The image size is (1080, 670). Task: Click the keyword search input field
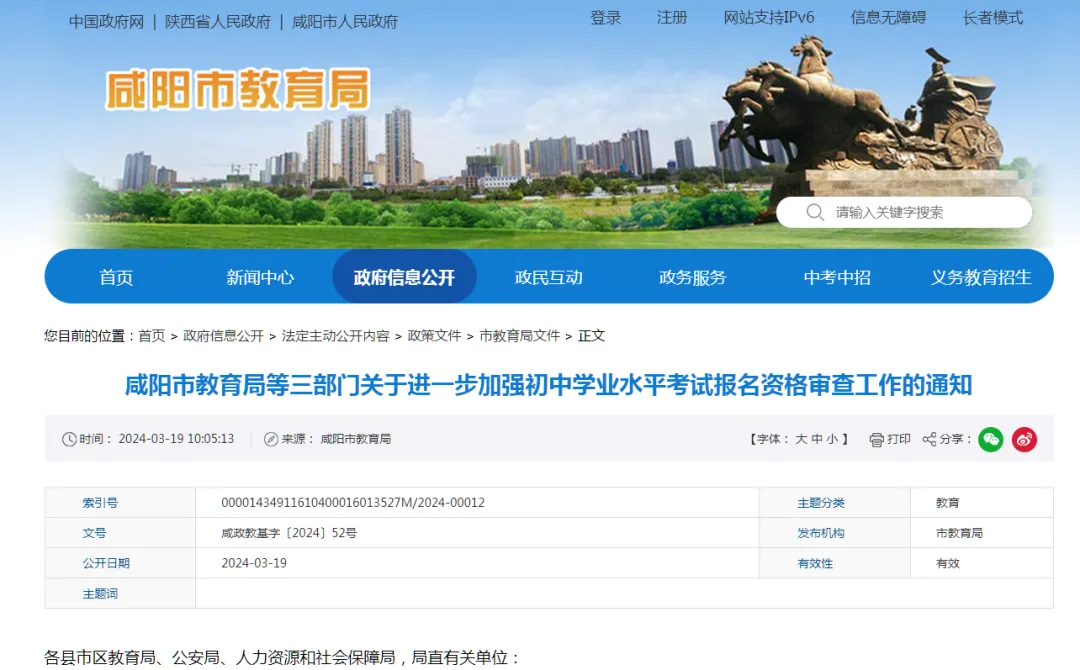point(904,212)
